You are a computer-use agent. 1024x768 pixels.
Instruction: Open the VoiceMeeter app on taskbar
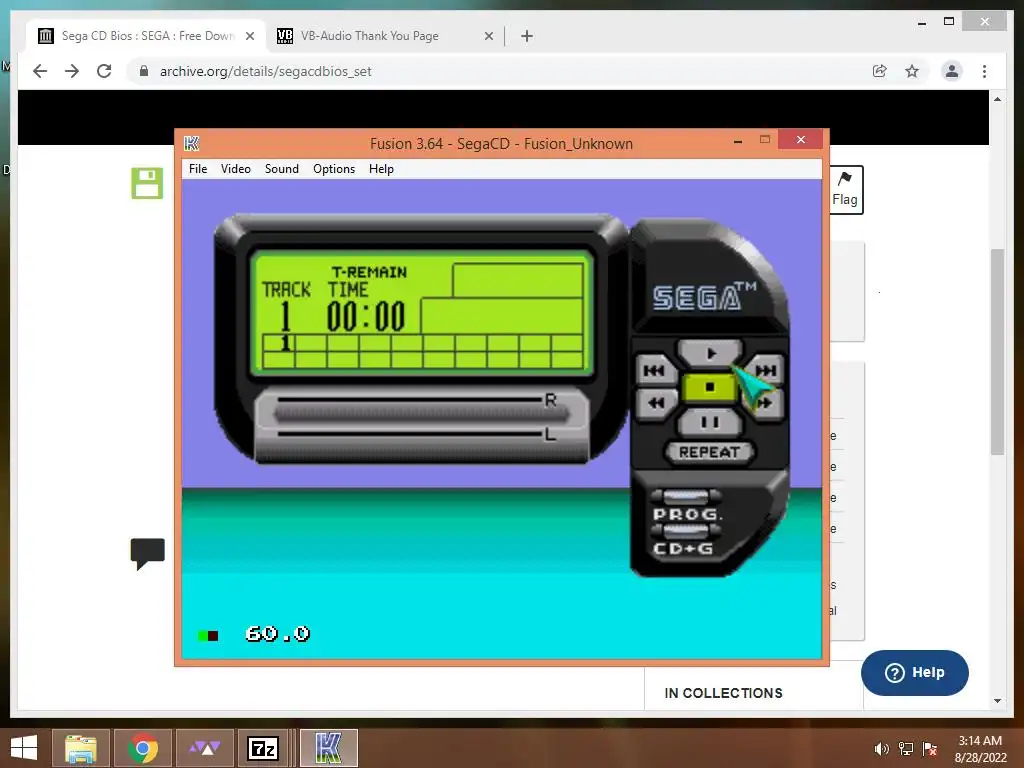click(204, 748)
